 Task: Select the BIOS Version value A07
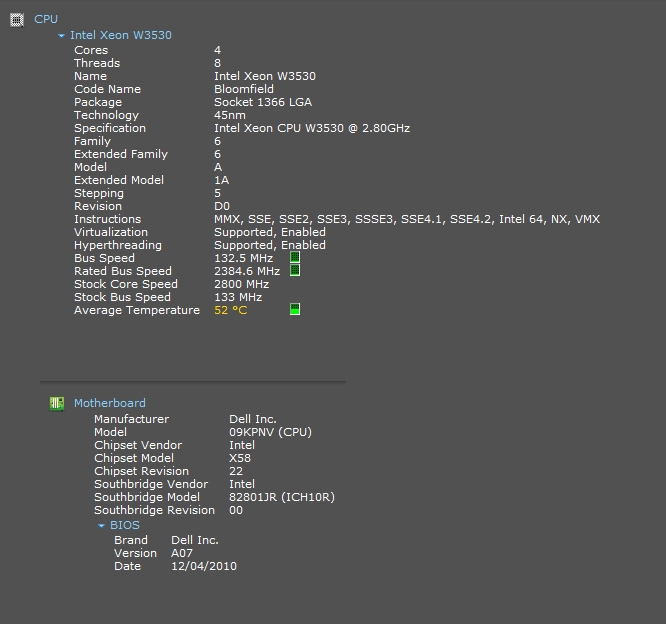pyautogui.click(x=182, y=553)
